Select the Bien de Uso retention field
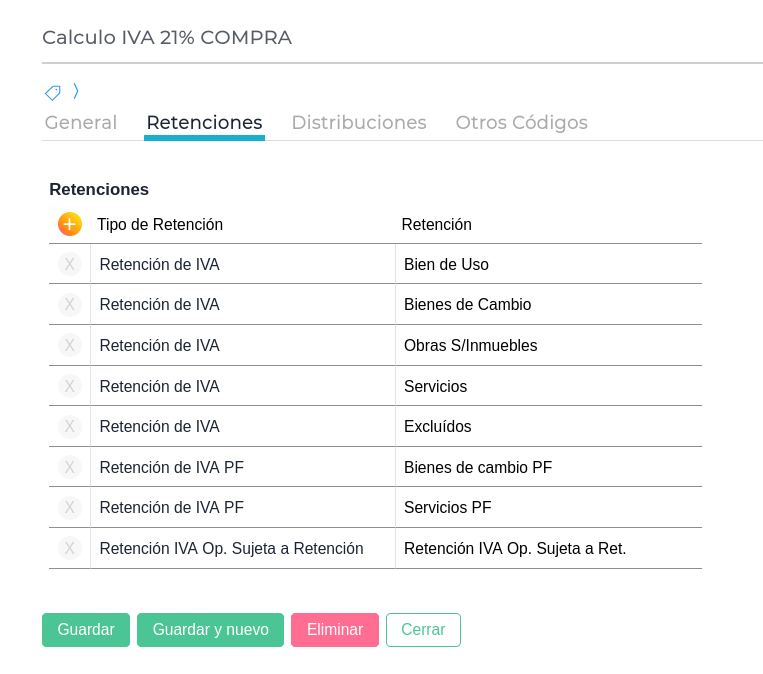Screen dimensions: 763x674 [x=547, y=265]
